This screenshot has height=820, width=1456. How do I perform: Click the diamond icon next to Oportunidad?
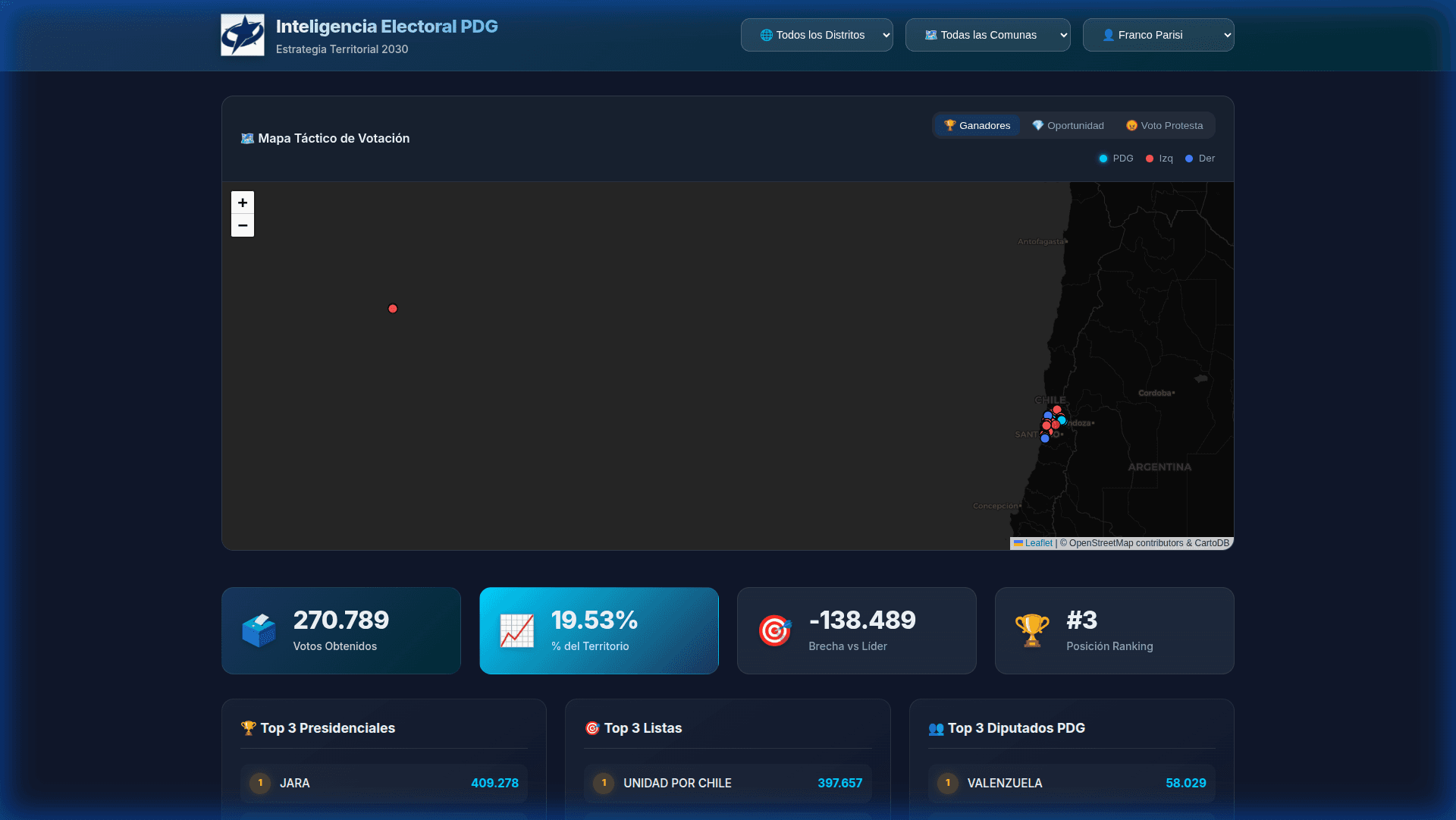1037,125
